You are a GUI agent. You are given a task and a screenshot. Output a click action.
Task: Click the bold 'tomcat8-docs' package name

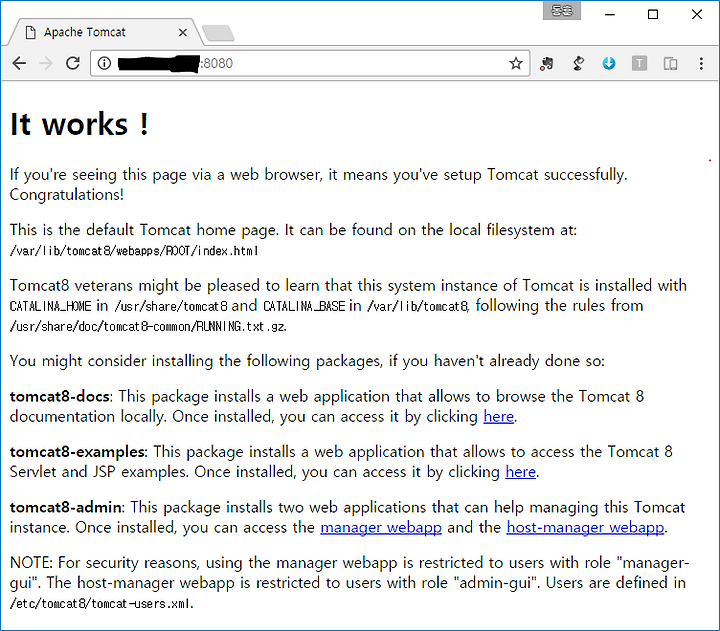pos(60,396)
